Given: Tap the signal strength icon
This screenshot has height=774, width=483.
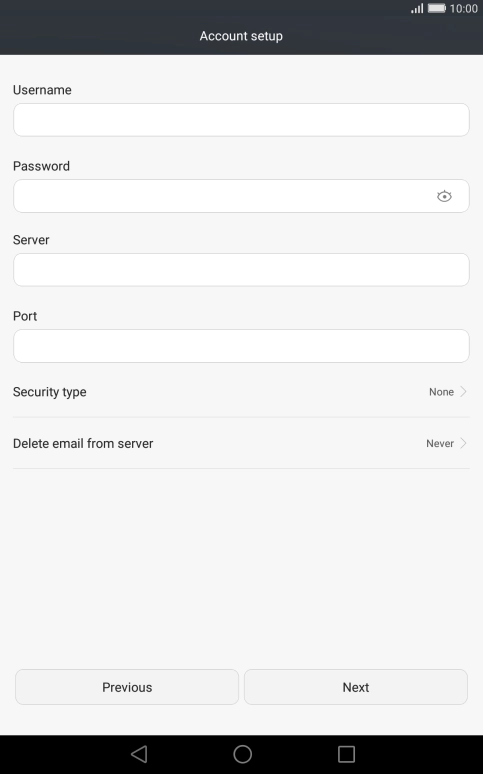Looking at the screenshot, I should pos(417,8).
